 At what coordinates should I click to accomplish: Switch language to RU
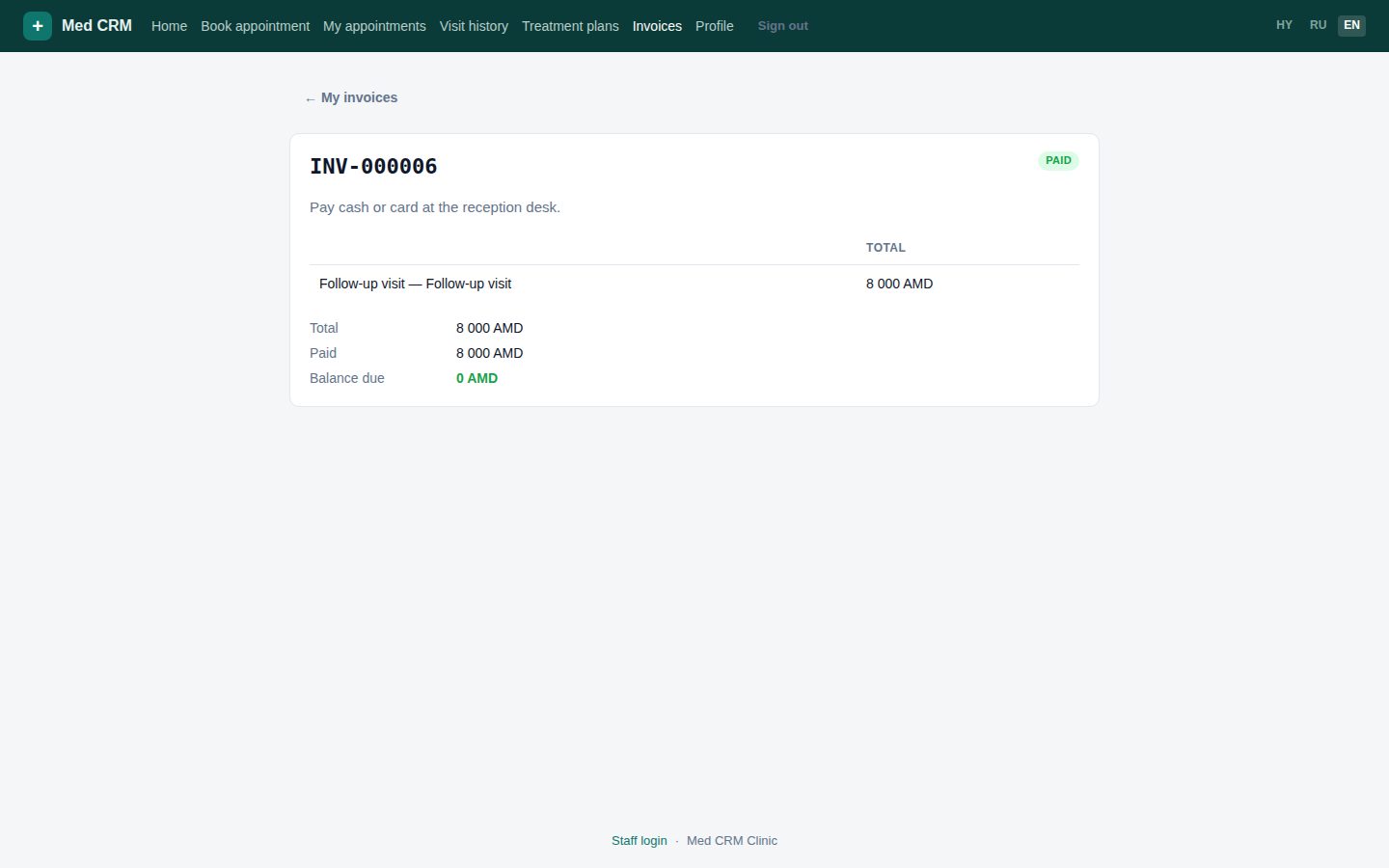[1319, 25]
